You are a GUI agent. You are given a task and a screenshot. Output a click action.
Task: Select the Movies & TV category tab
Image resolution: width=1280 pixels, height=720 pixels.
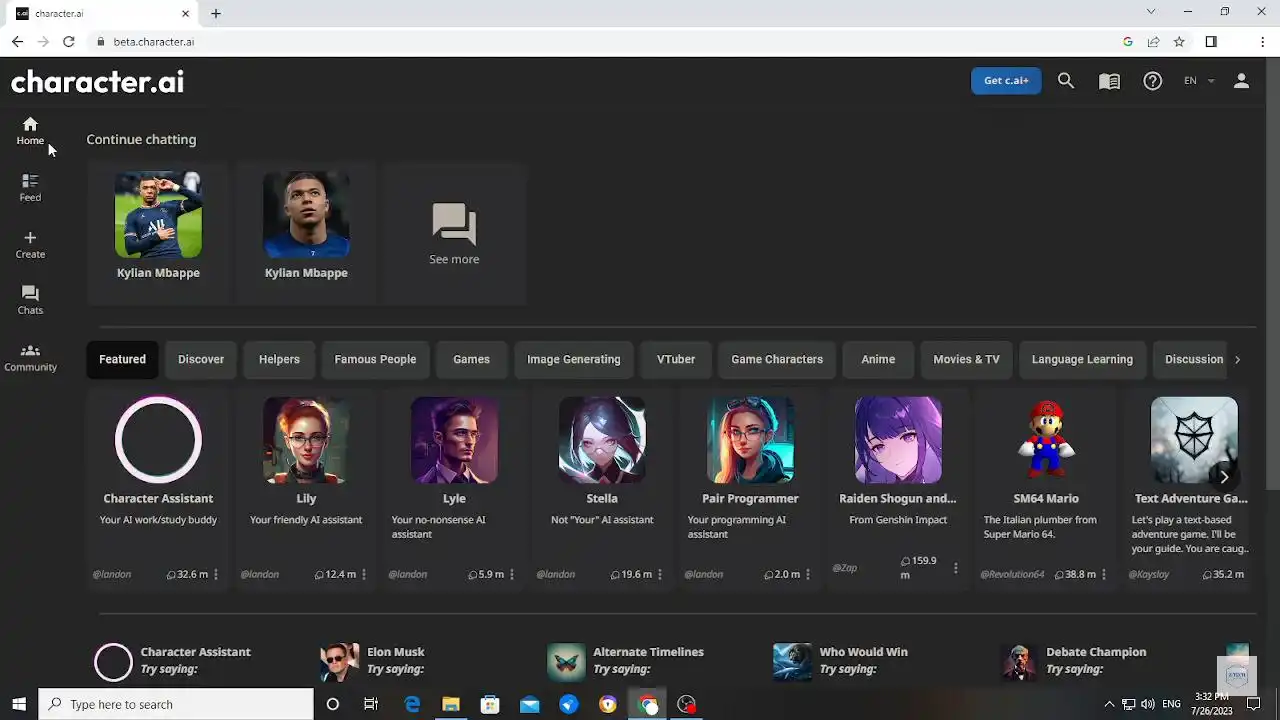point(966,359)
